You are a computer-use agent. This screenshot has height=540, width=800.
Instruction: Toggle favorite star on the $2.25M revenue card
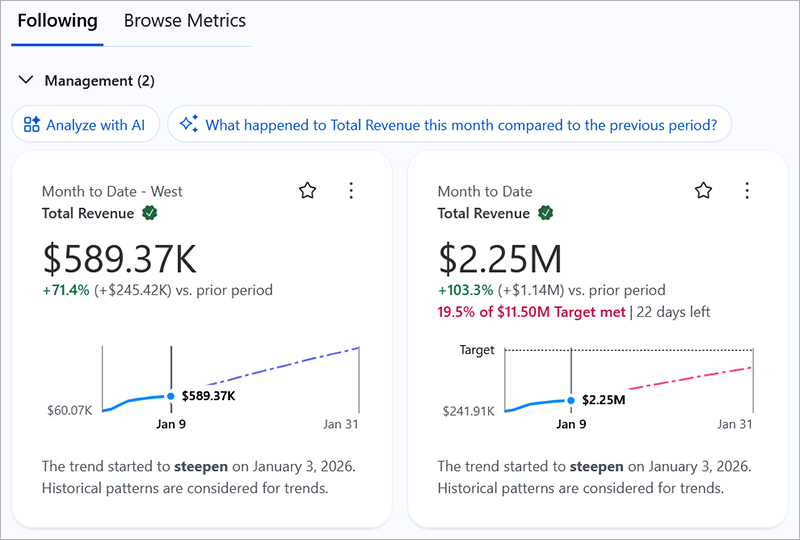[703, 191]
